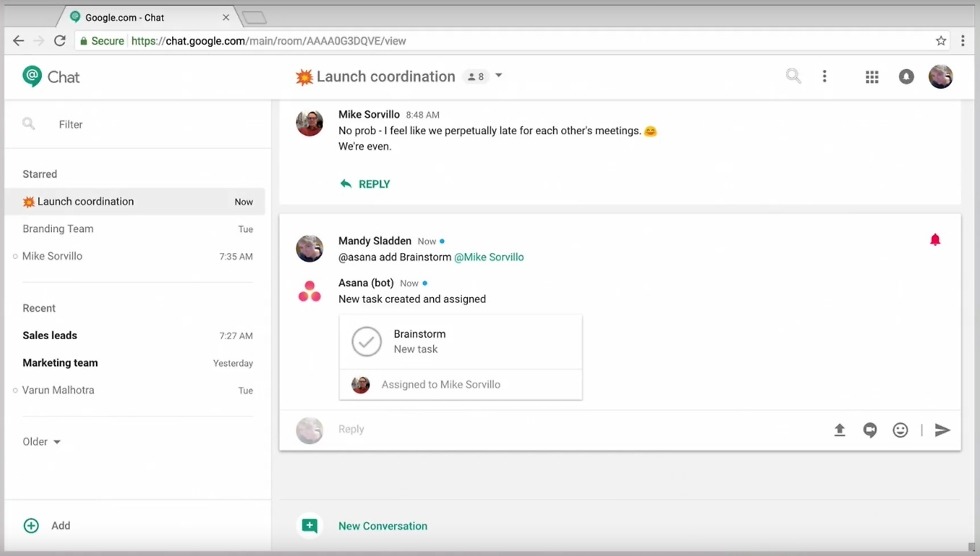Viewport: 980px width, 556px height.
Task: Click the Add plus button
Action: (31, 525)
